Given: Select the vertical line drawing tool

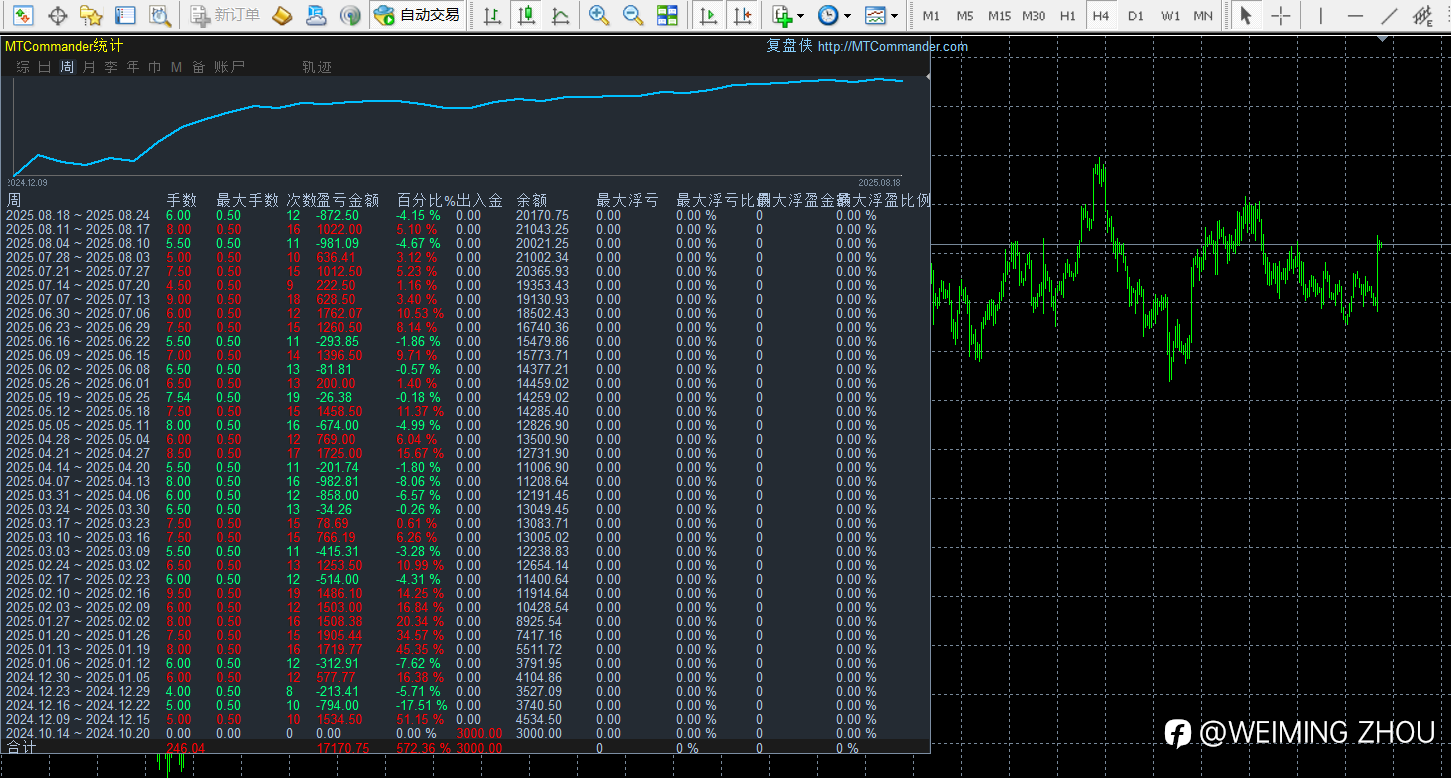Looking at the screenshot, I should point(1320,15).
